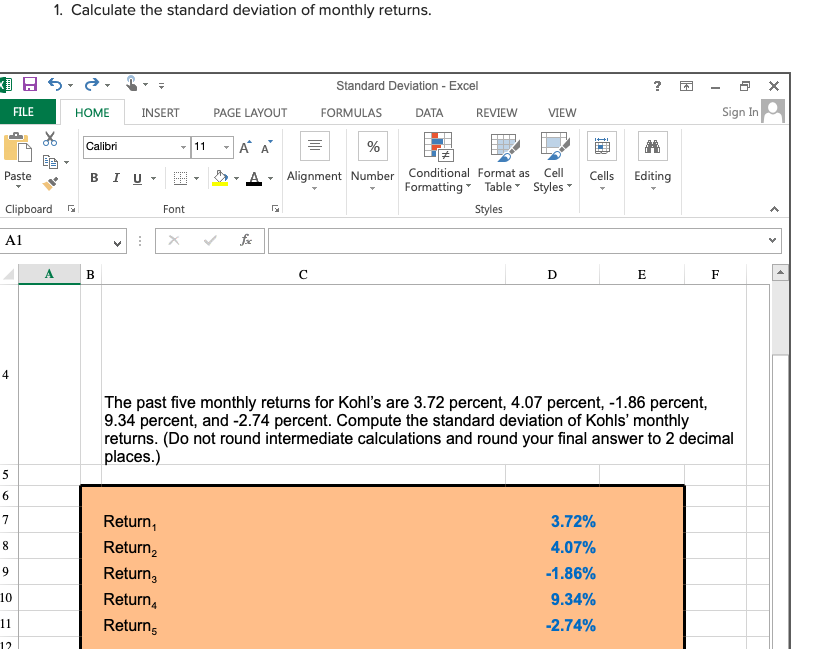This screenshot has height=654, width=832.
Task: Switch to the PAGE LAYOUT tab
Action: coord(250,113)
